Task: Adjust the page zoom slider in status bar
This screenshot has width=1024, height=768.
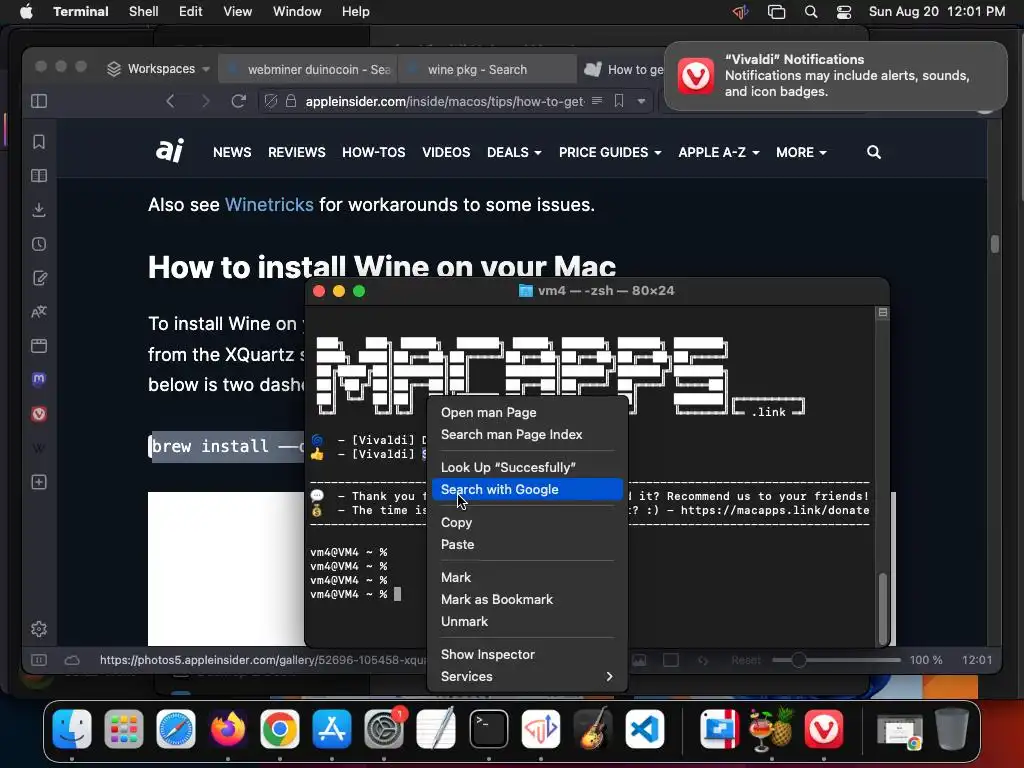Action: tap(836, 660)
